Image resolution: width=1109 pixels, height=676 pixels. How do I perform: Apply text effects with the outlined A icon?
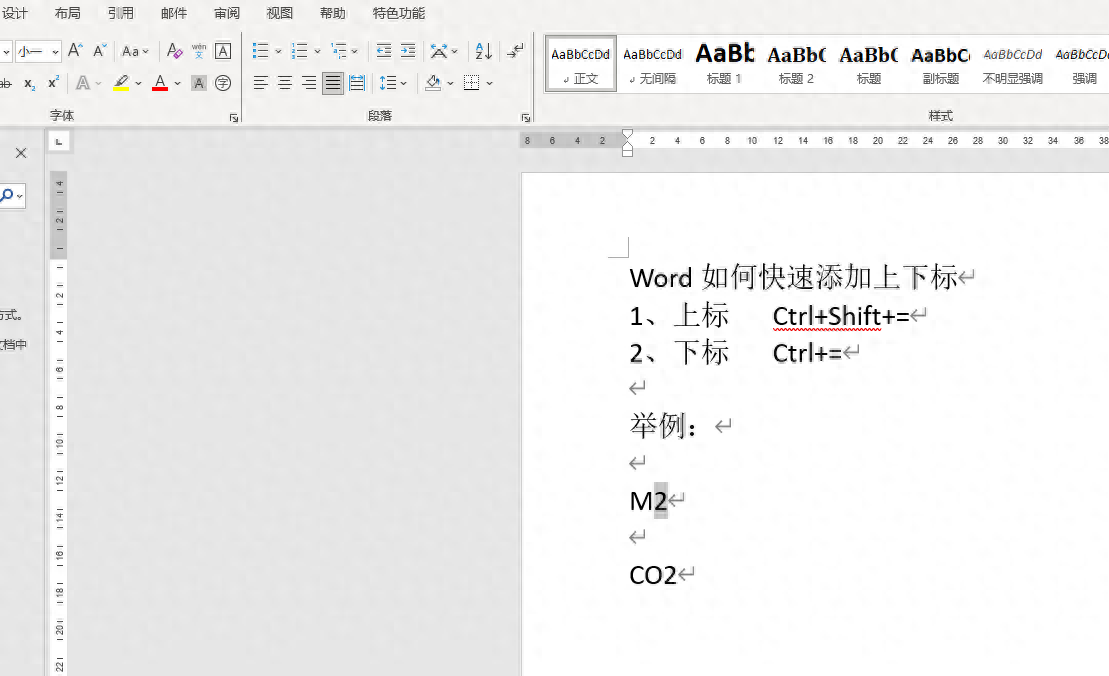coord(83,83)
